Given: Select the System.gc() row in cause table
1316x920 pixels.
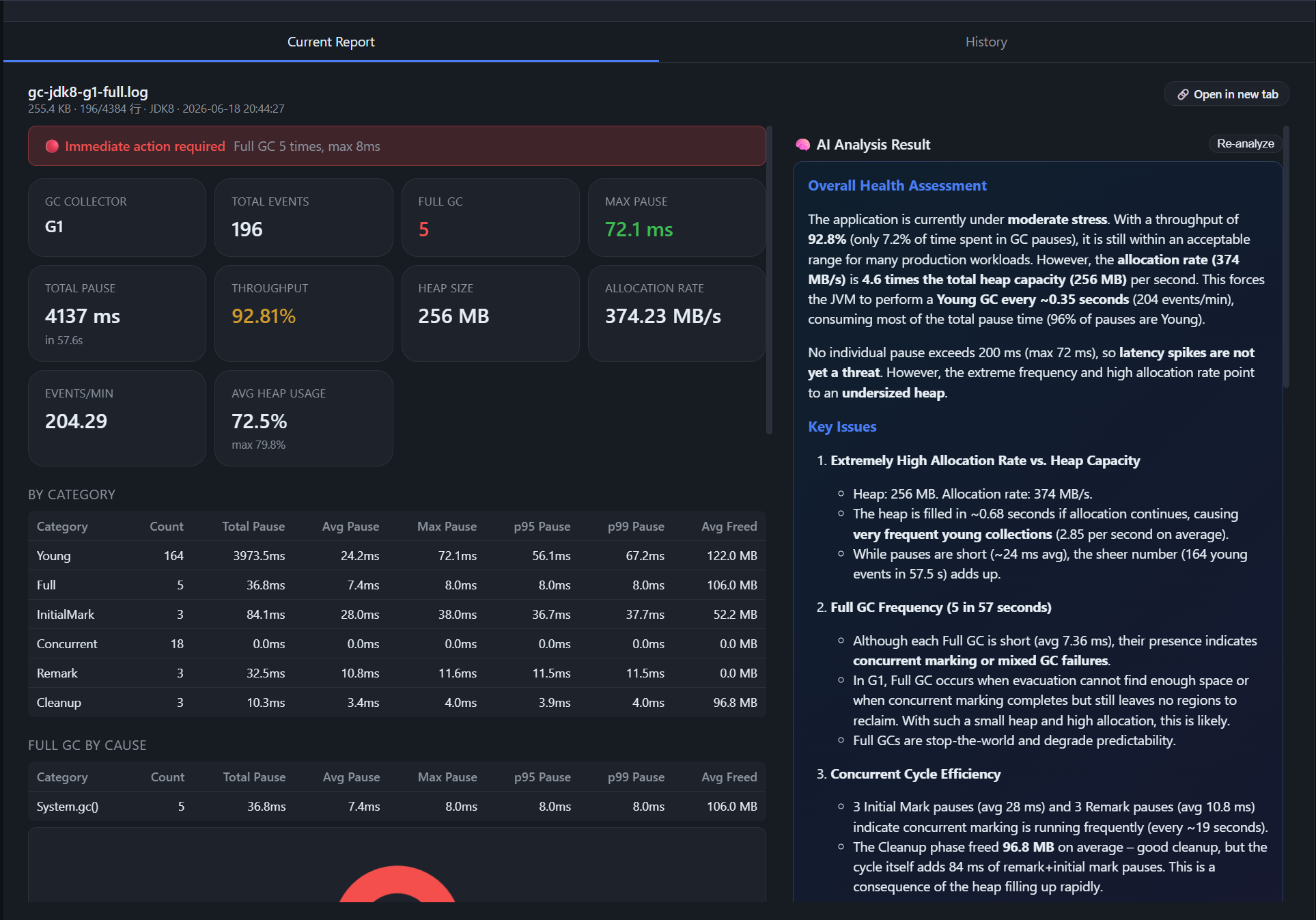Looking at the screenshot, I should pos(397,807).
